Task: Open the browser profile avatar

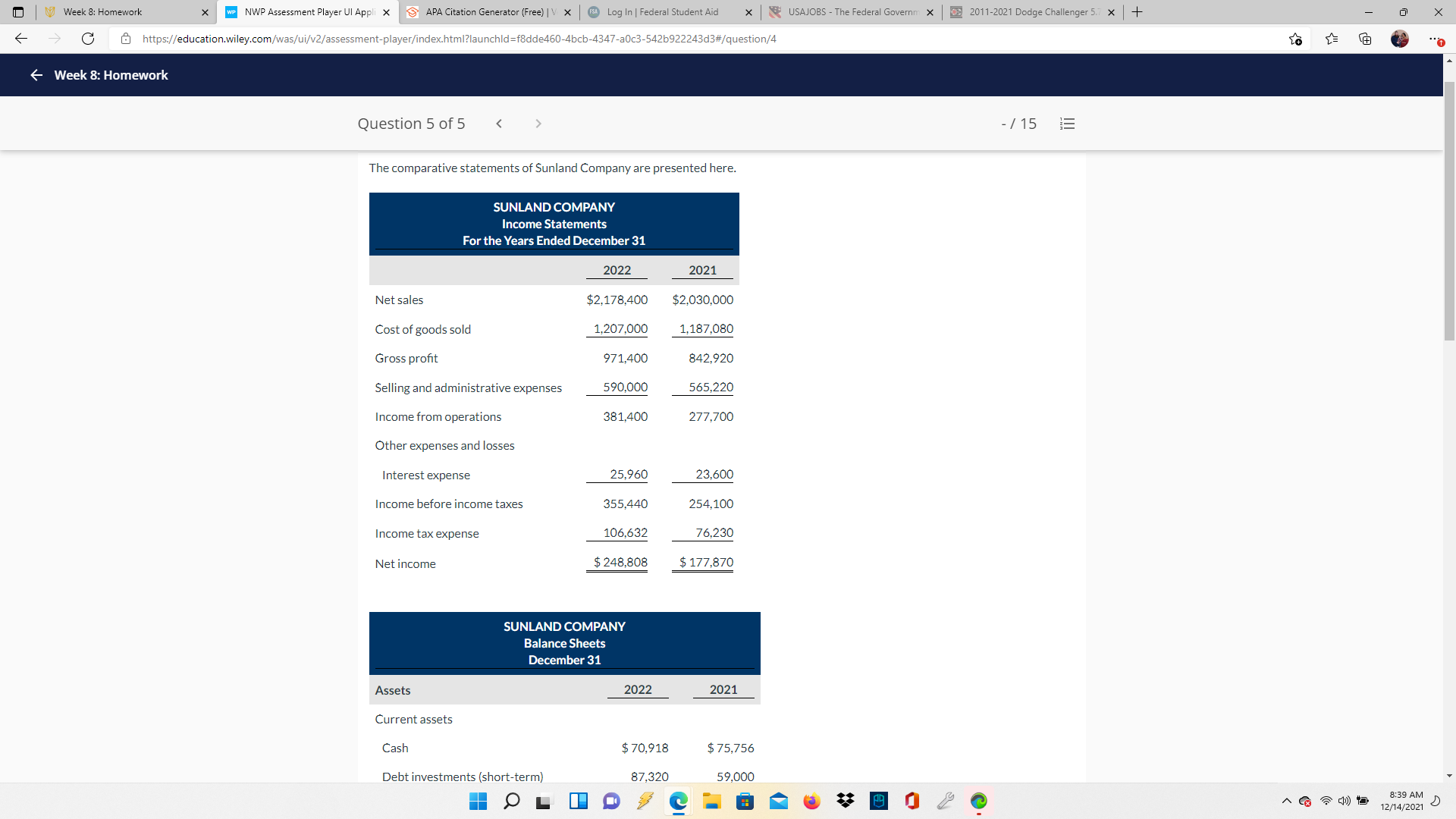Action: pyautogui.click(x=1400, y=39)
